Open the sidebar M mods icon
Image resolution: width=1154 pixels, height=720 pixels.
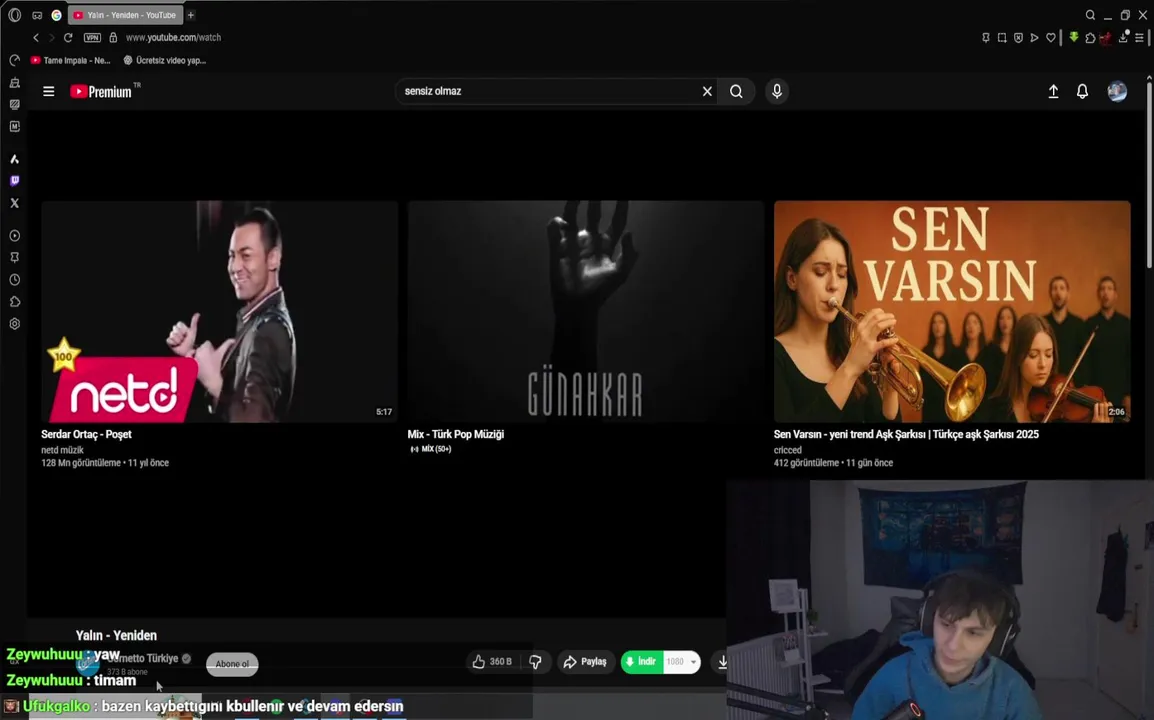(15, 127)
